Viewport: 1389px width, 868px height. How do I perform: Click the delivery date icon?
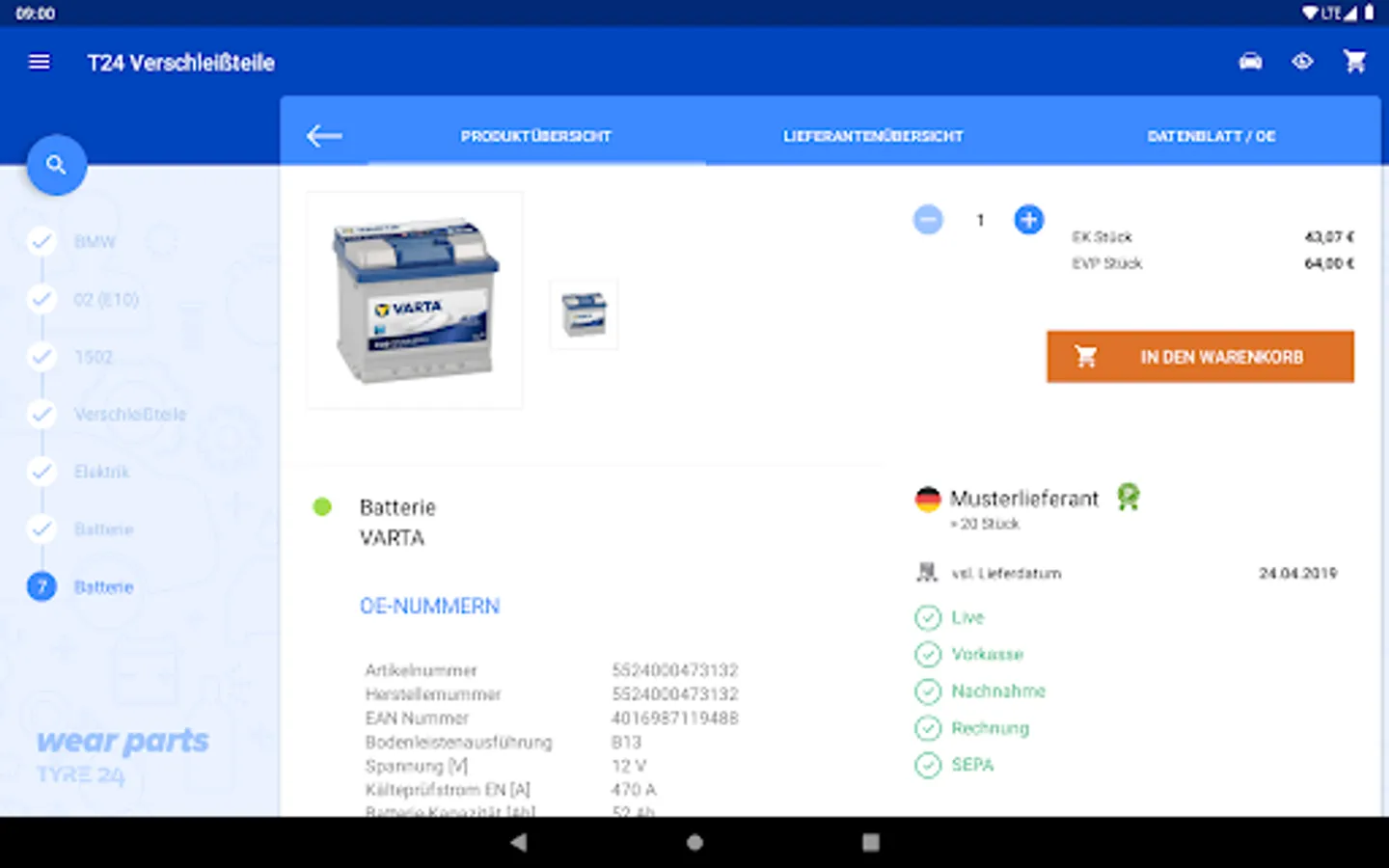[927, 573]
